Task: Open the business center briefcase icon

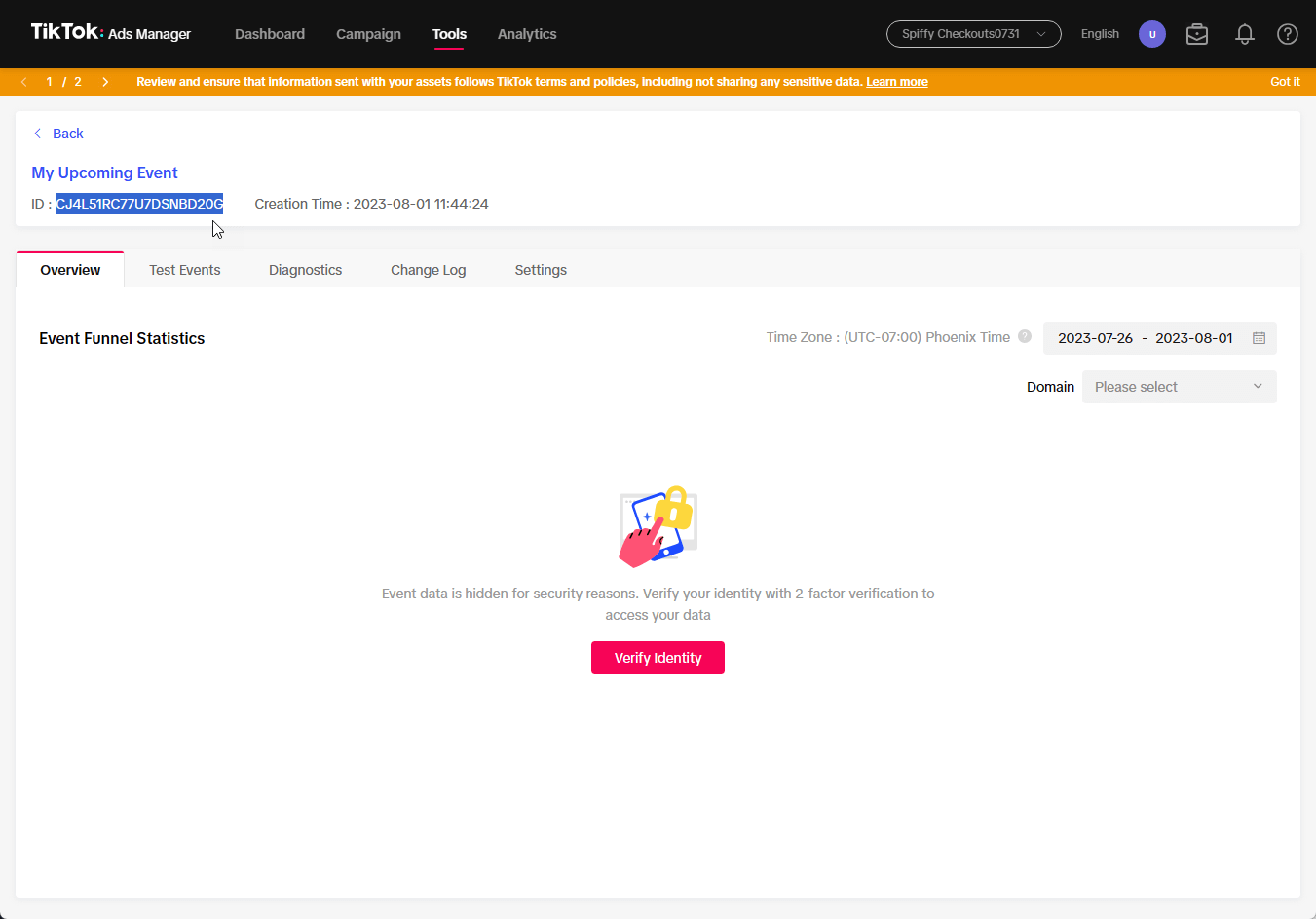Action: click(1197, 34)
